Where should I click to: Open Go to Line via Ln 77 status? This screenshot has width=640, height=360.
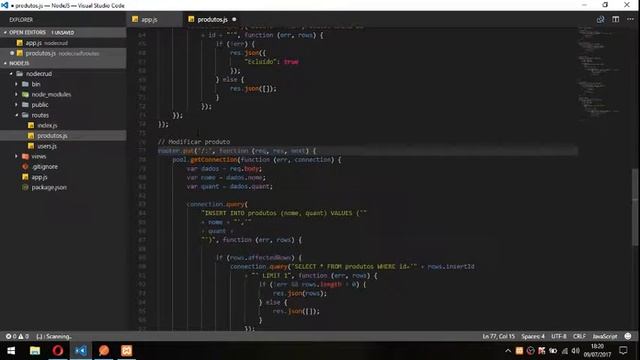498,336
